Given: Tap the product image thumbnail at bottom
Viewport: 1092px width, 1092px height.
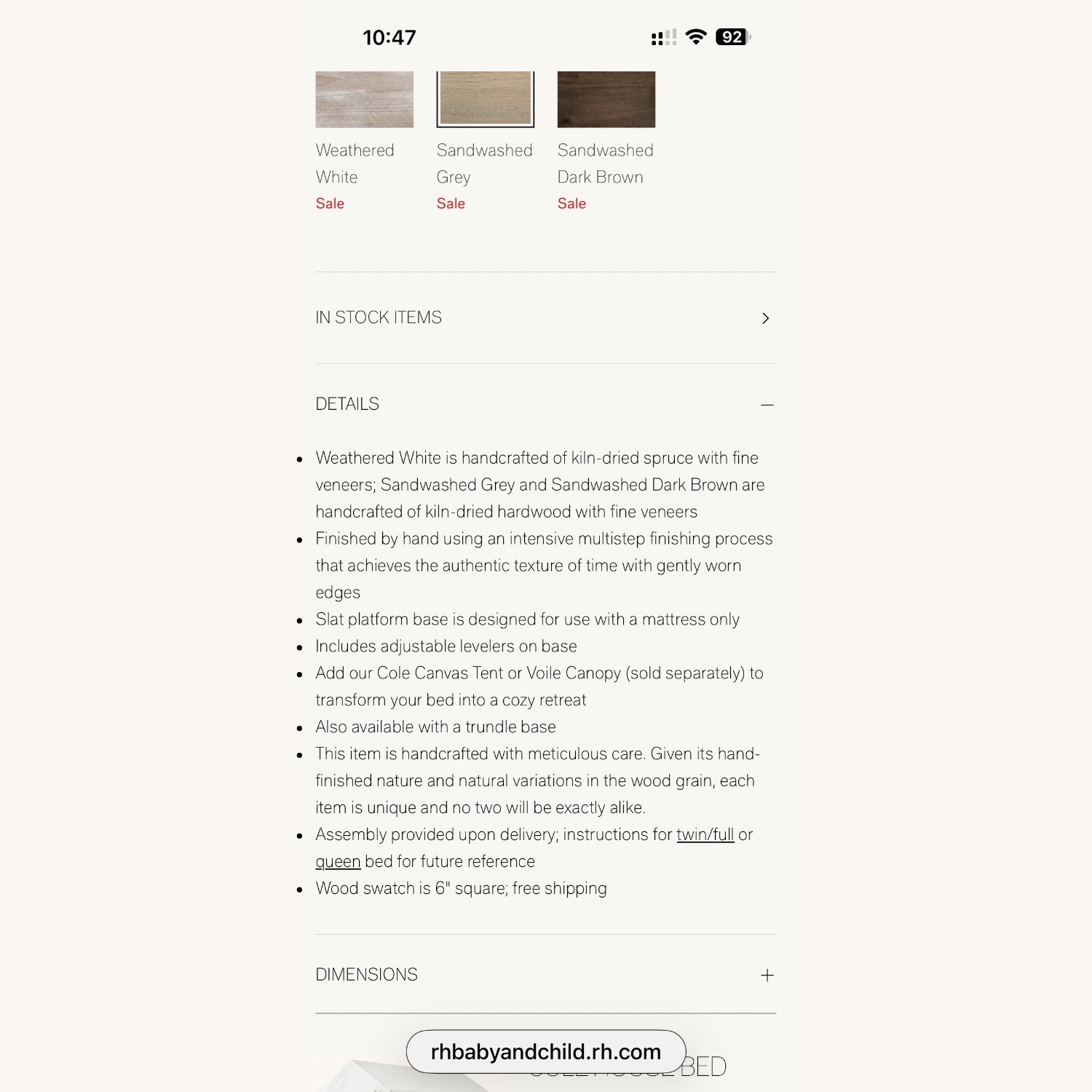Looking at the screenshot, I should click(x=364, y=1076).
